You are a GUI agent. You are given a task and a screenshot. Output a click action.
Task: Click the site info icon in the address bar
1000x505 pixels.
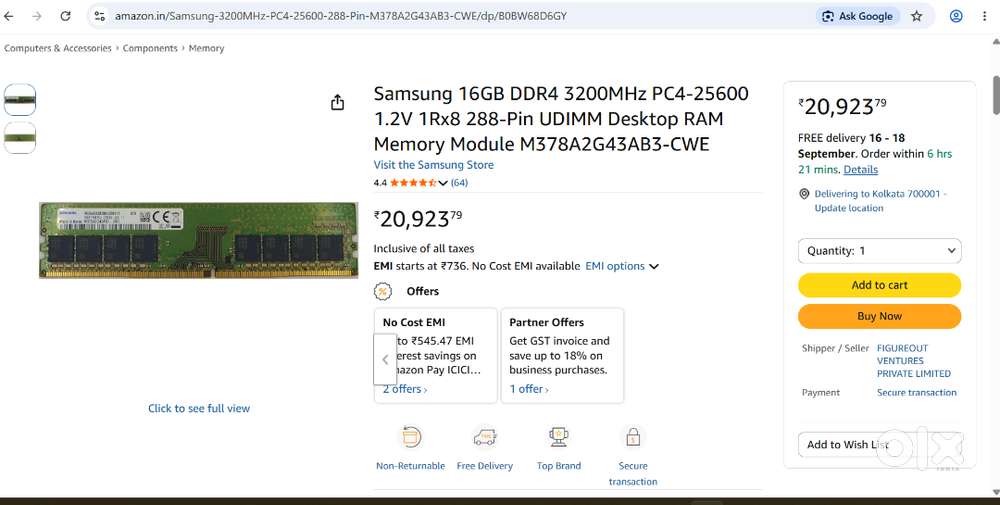click(99, 17)
